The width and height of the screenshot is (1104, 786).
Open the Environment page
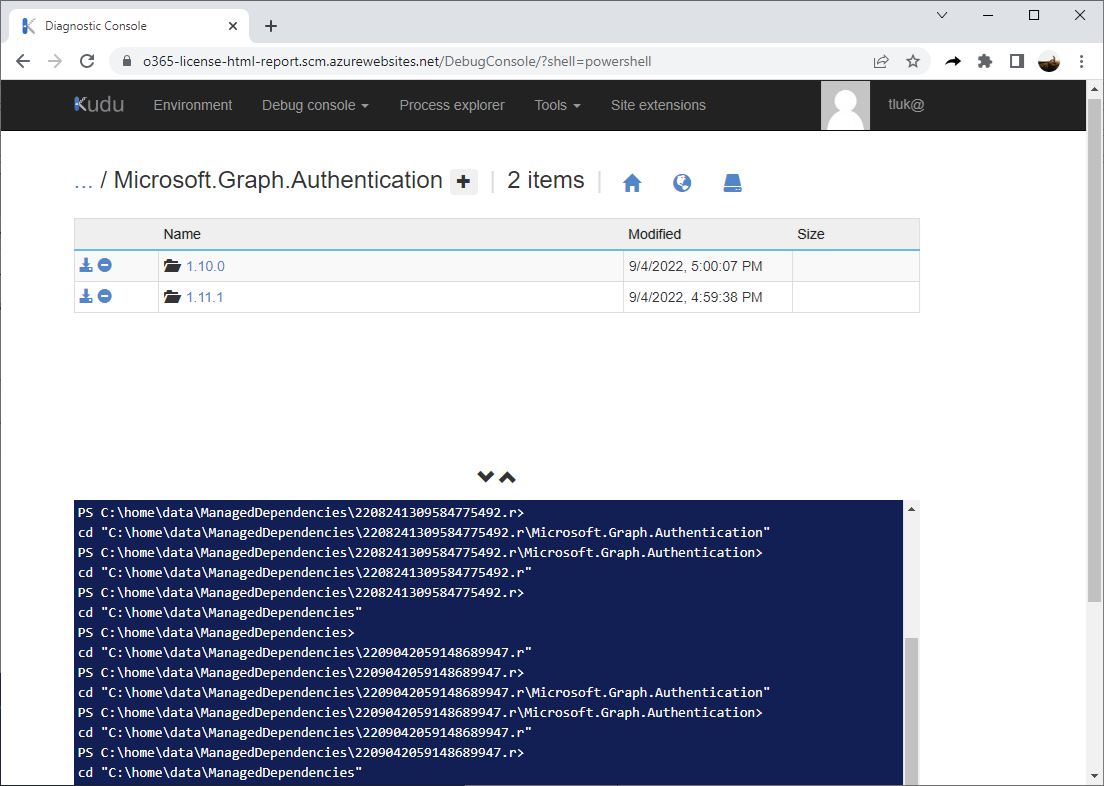[193, 105]
